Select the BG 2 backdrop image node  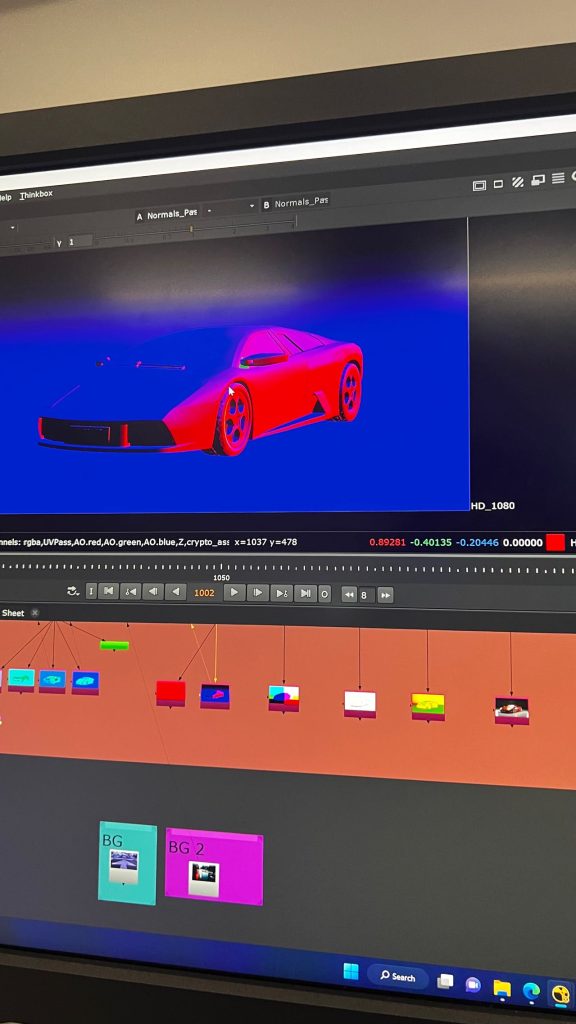coord(204,878)
